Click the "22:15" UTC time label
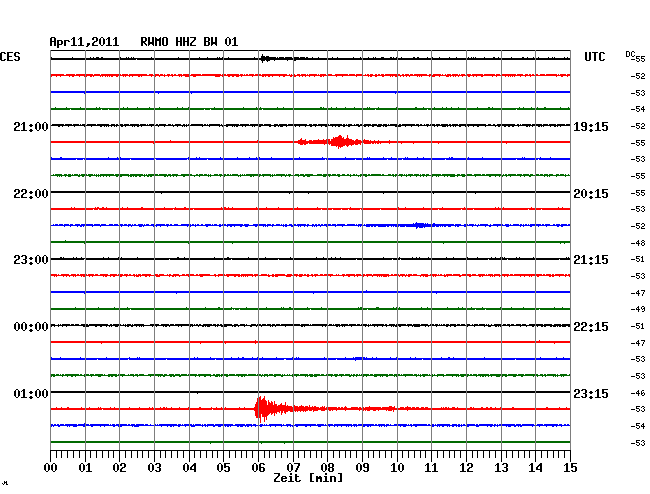This screenshot has height=494, width=650. [x=591, y=327]
